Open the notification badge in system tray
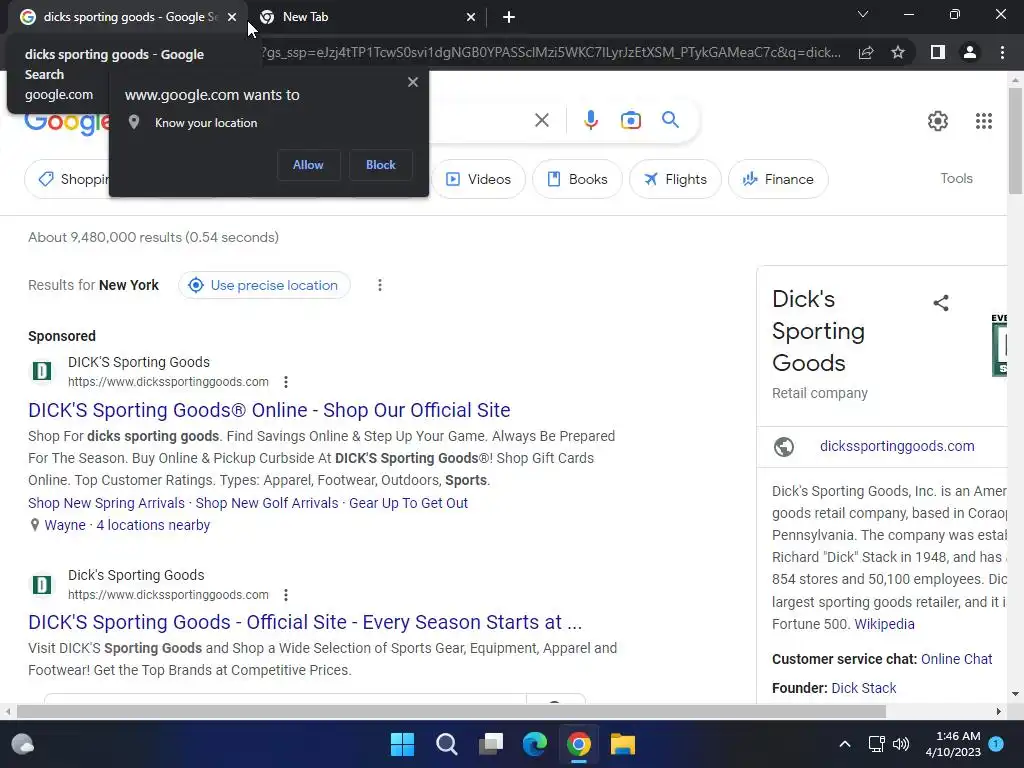Viewport: 1024px width, 768px height. click(997, 744)
